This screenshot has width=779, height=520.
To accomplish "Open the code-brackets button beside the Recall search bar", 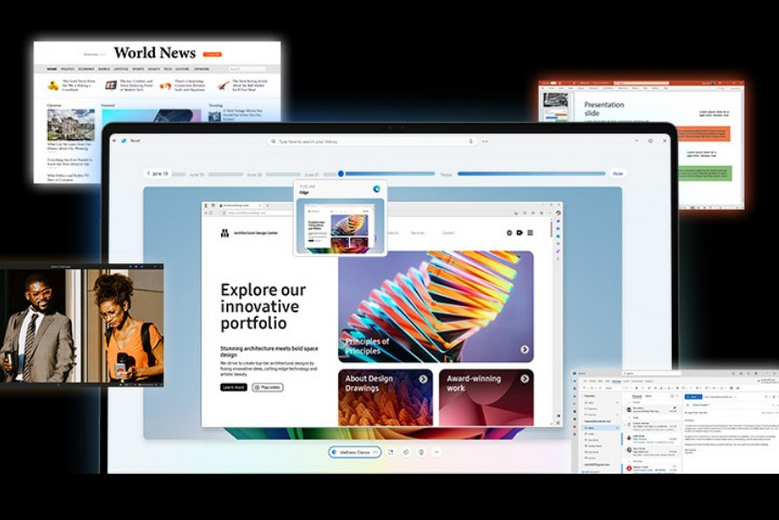I will click(x=485, y=142).
